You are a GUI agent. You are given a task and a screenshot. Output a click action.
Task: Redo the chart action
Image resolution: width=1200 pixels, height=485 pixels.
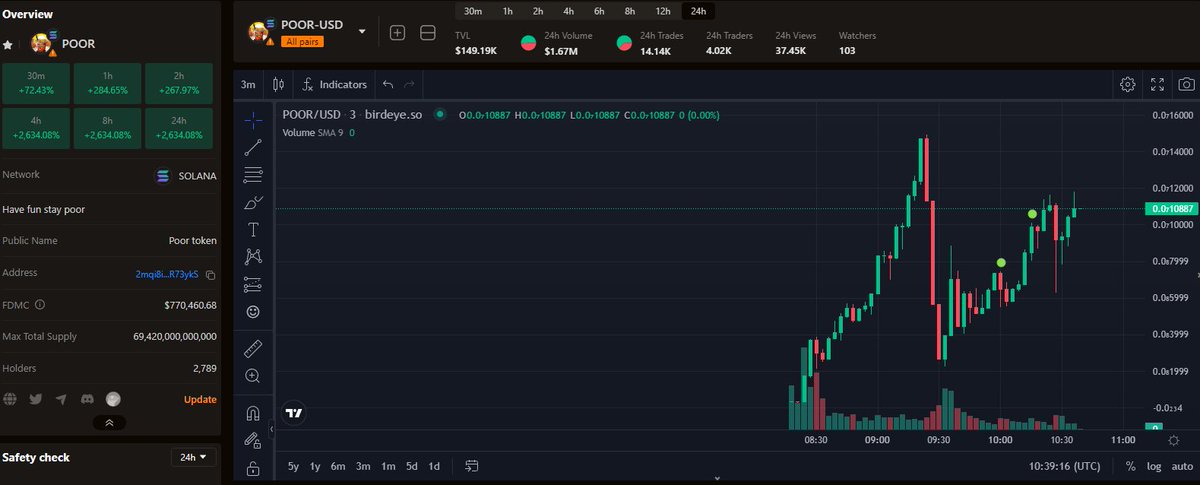(409, 85)
